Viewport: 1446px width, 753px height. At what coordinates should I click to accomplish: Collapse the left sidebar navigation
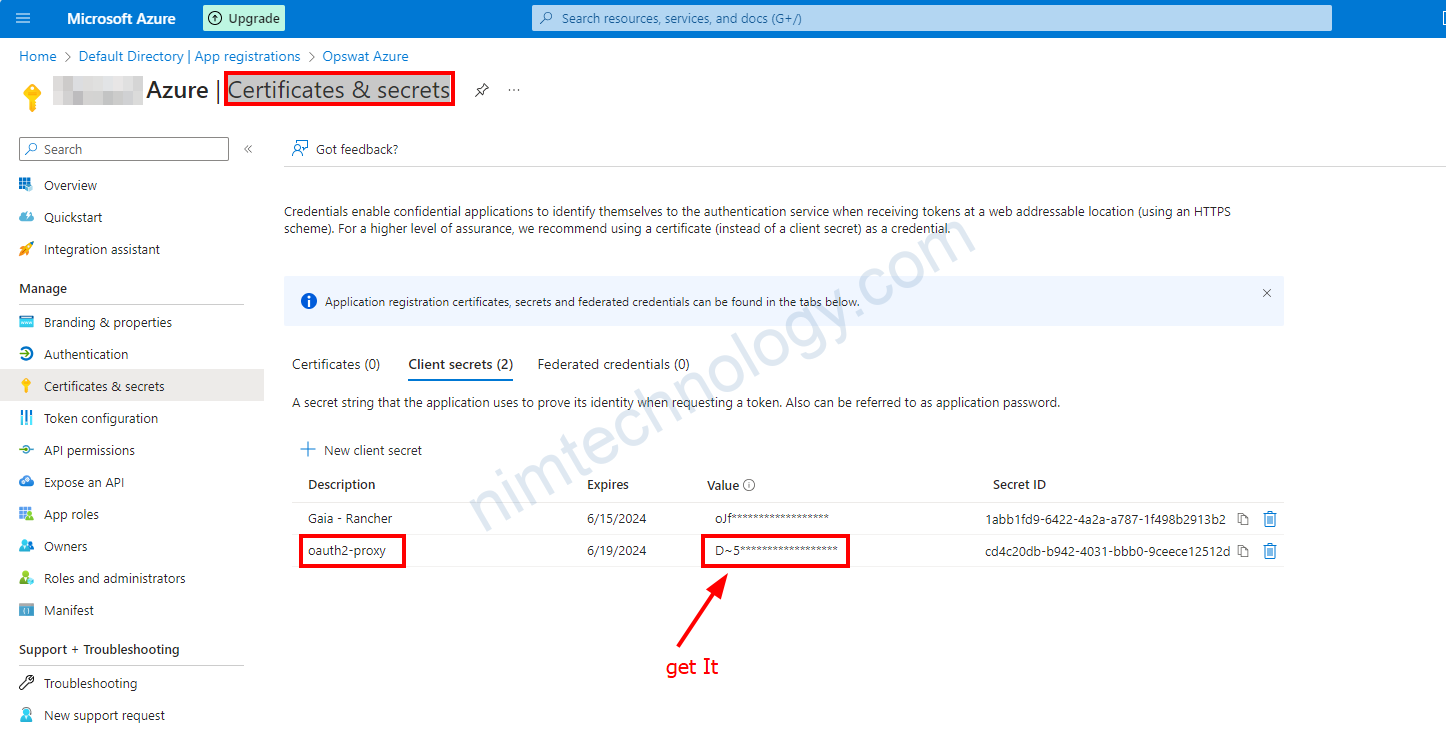[x=248, y=149]
